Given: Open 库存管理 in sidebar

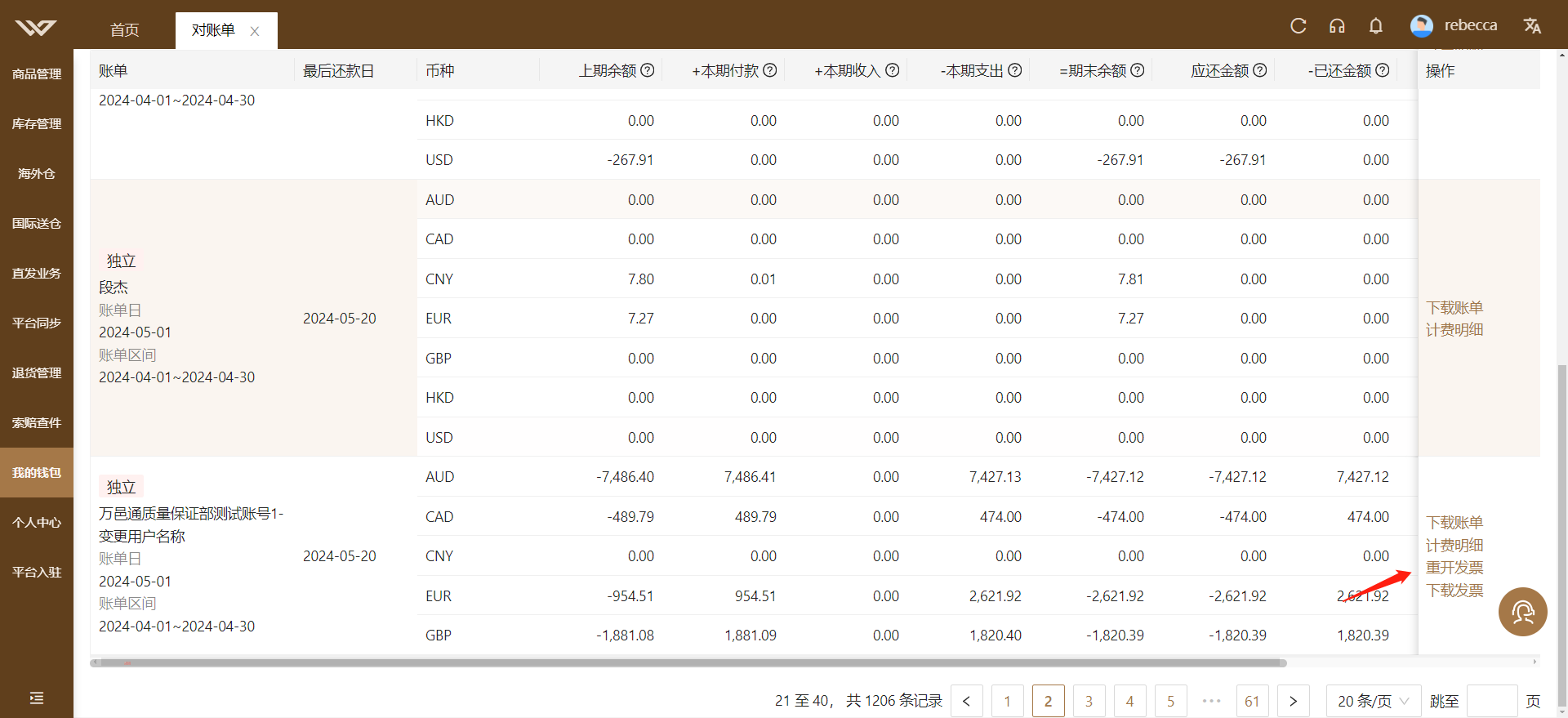Looking at the screenshot, I should pyautogui.click(x=37, y=124).
